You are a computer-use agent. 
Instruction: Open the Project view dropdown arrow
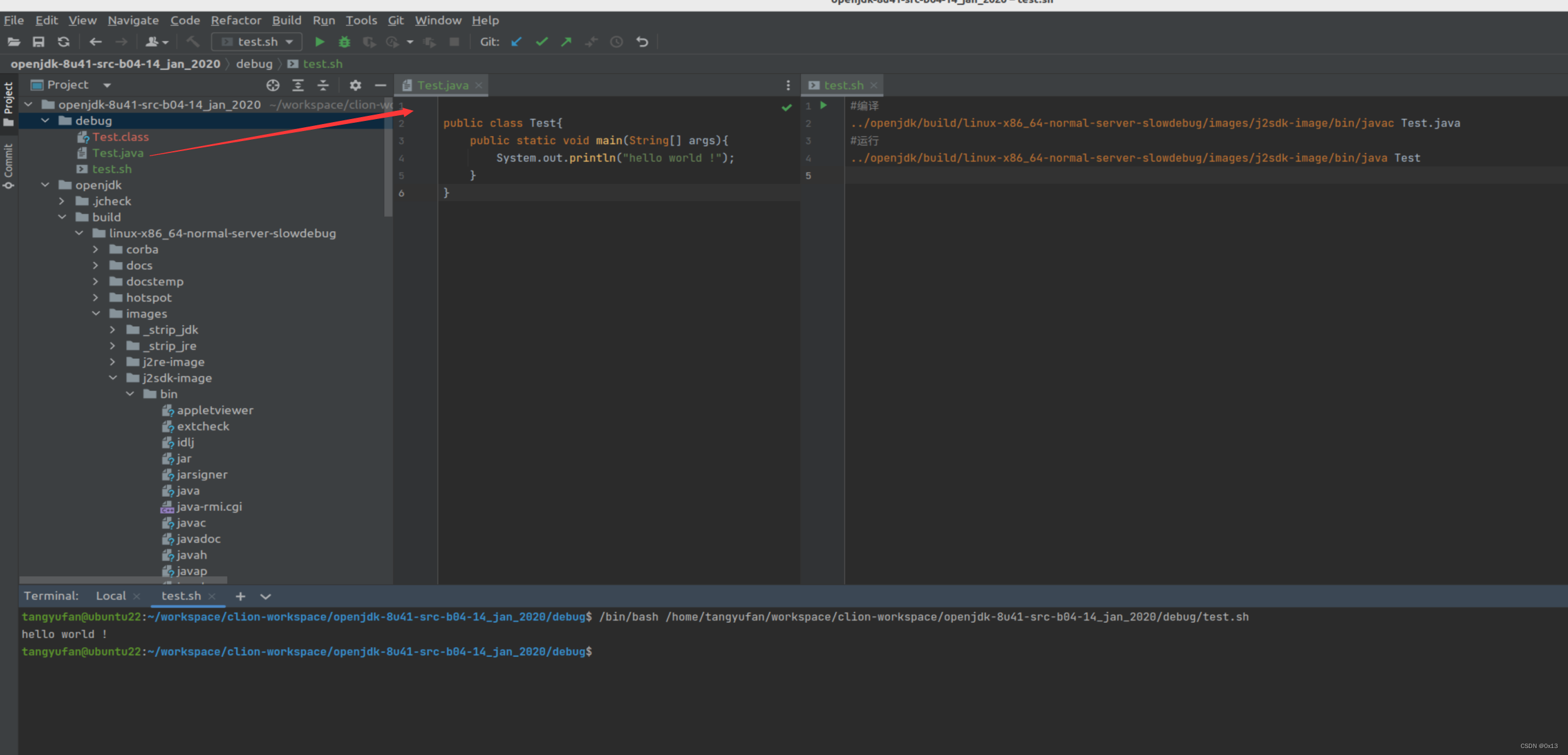point(107,85)
